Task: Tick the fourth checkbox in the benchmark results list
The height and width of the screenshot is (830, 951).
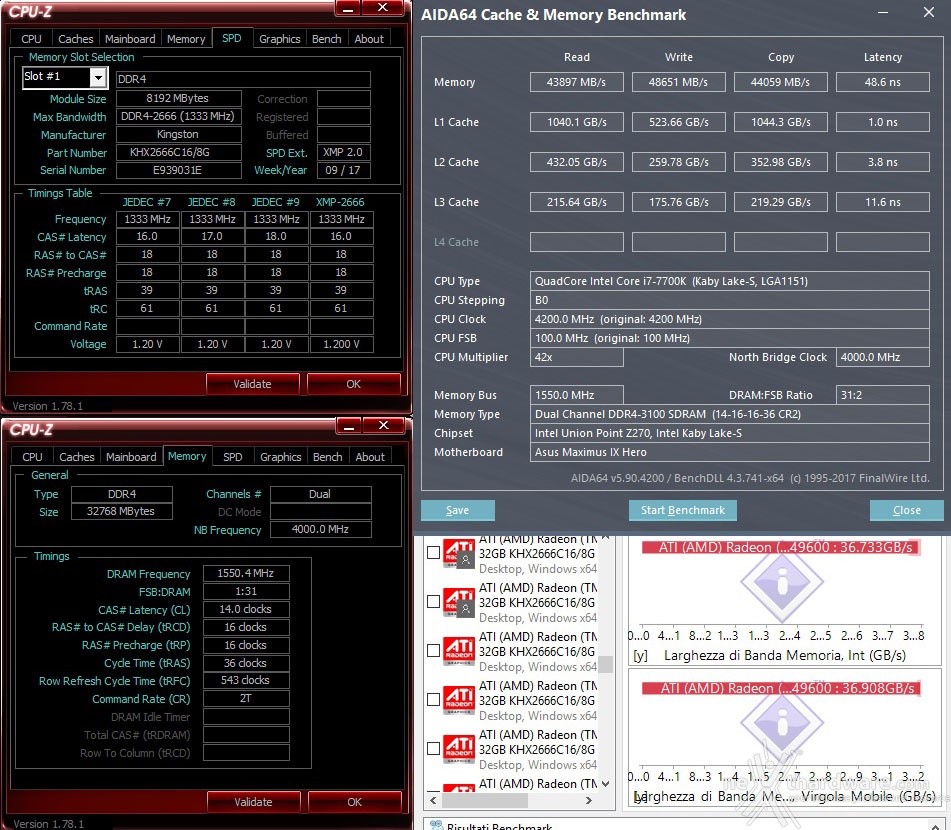Action: tap(434, 700)
